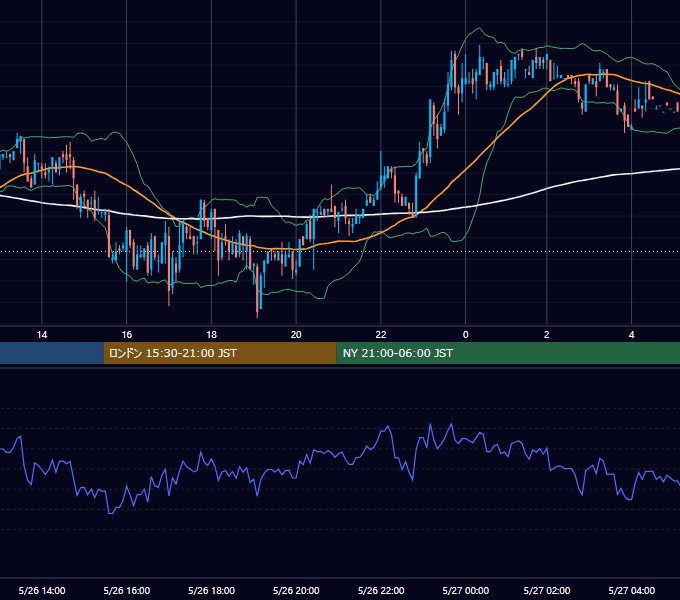Click the '22' hour label on price chart axis
680x600 pixels.
pos(381,335)
